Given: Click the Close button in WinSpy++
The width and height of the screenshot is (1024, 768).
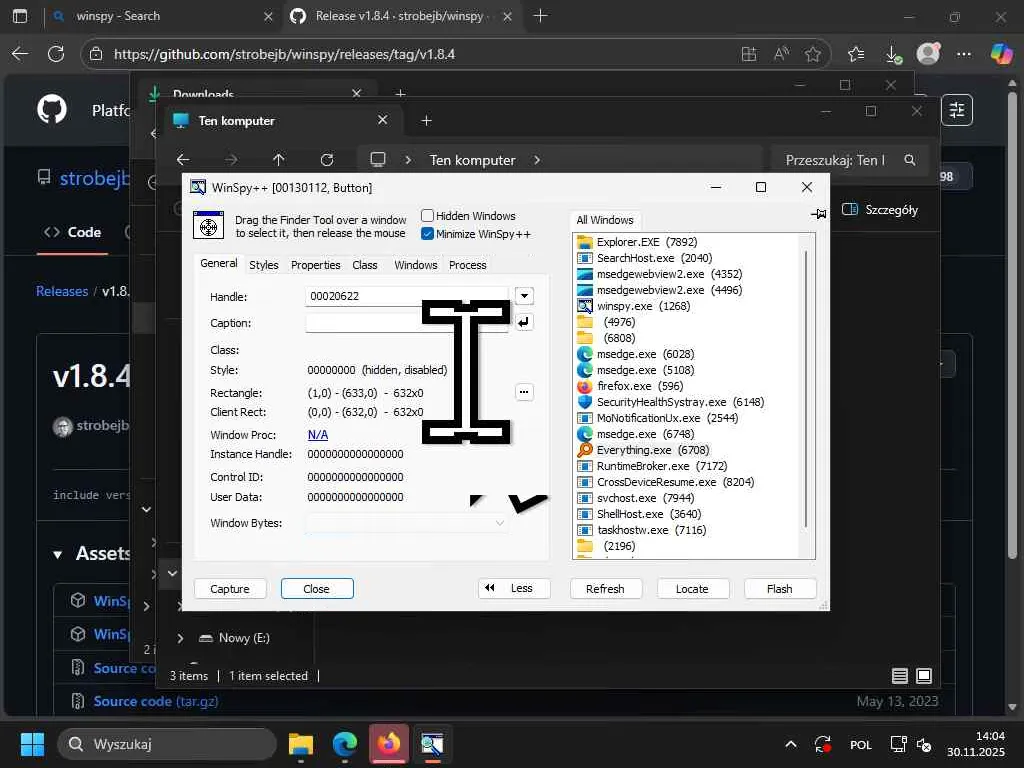Looking at the screenshot, I should 317,588.
